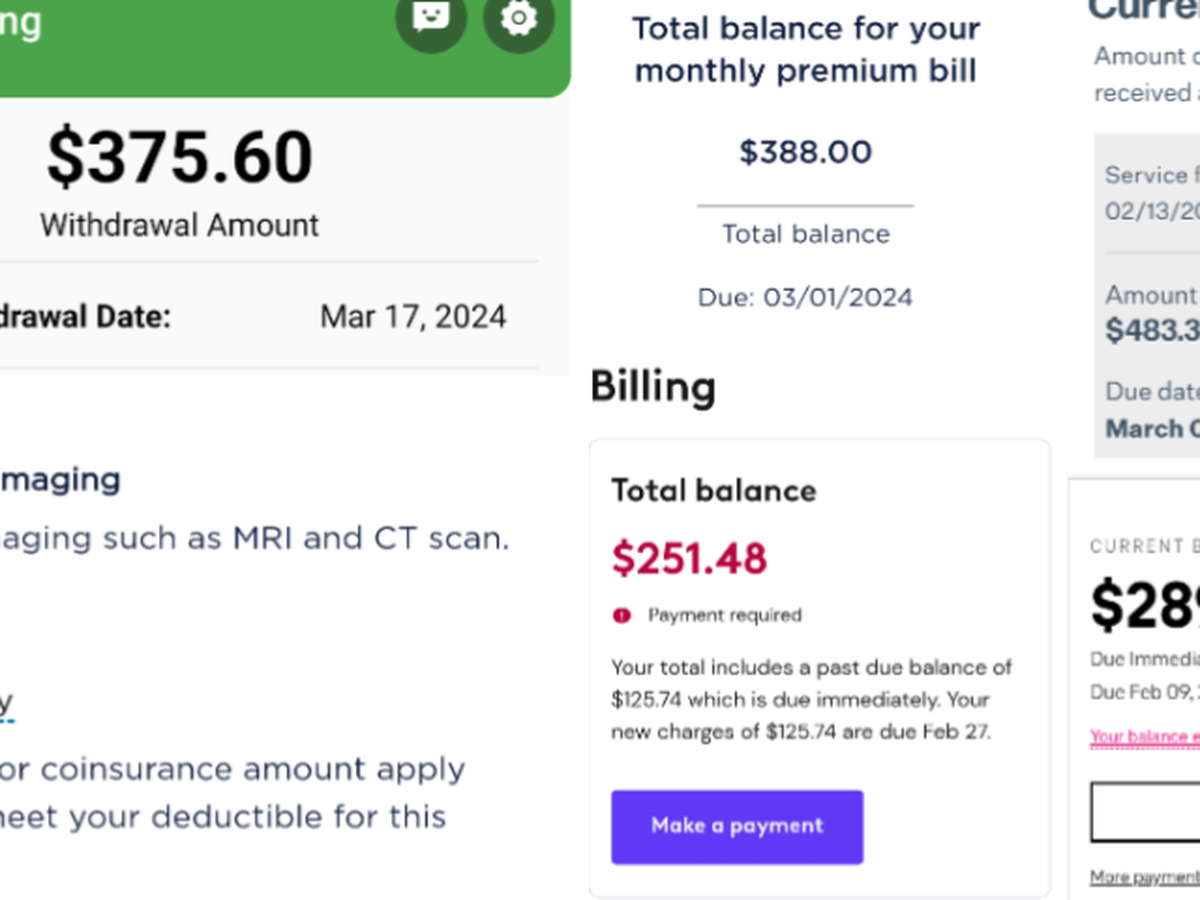Viewport: 1200px width, 900px height.
Task: Open the chat bot smiley icon
Action: coord(431,17)
